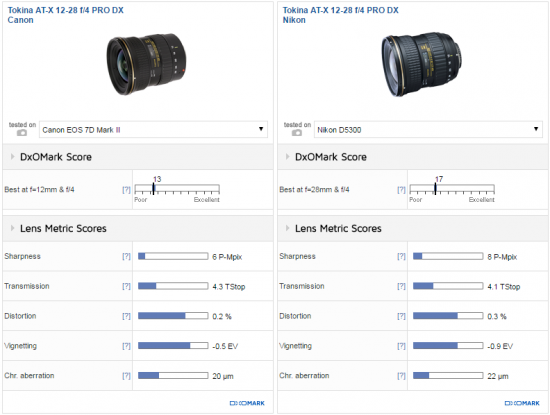Image resolution: width=550 pixels, height=415 pixels.
Task: Click the help [?] next to 'Best at f=28mm & f/4'
Action: pyautogui.click(x=401, y=190)
